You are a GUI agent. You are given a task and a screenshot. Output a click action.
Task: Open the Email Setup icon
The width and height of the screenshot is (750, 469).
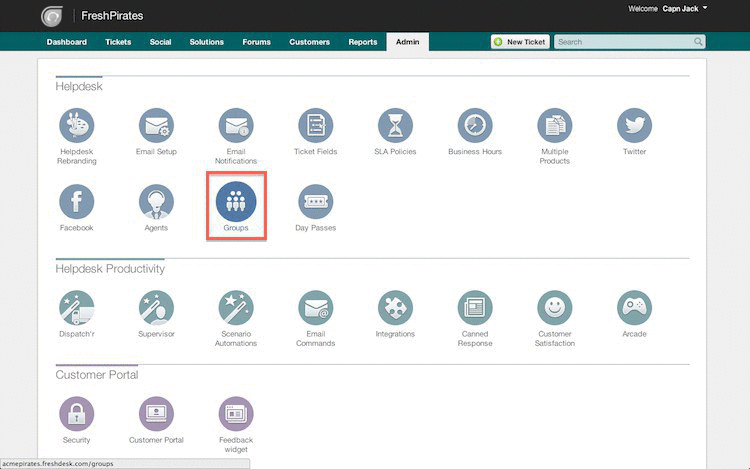(x=156, y=125)
